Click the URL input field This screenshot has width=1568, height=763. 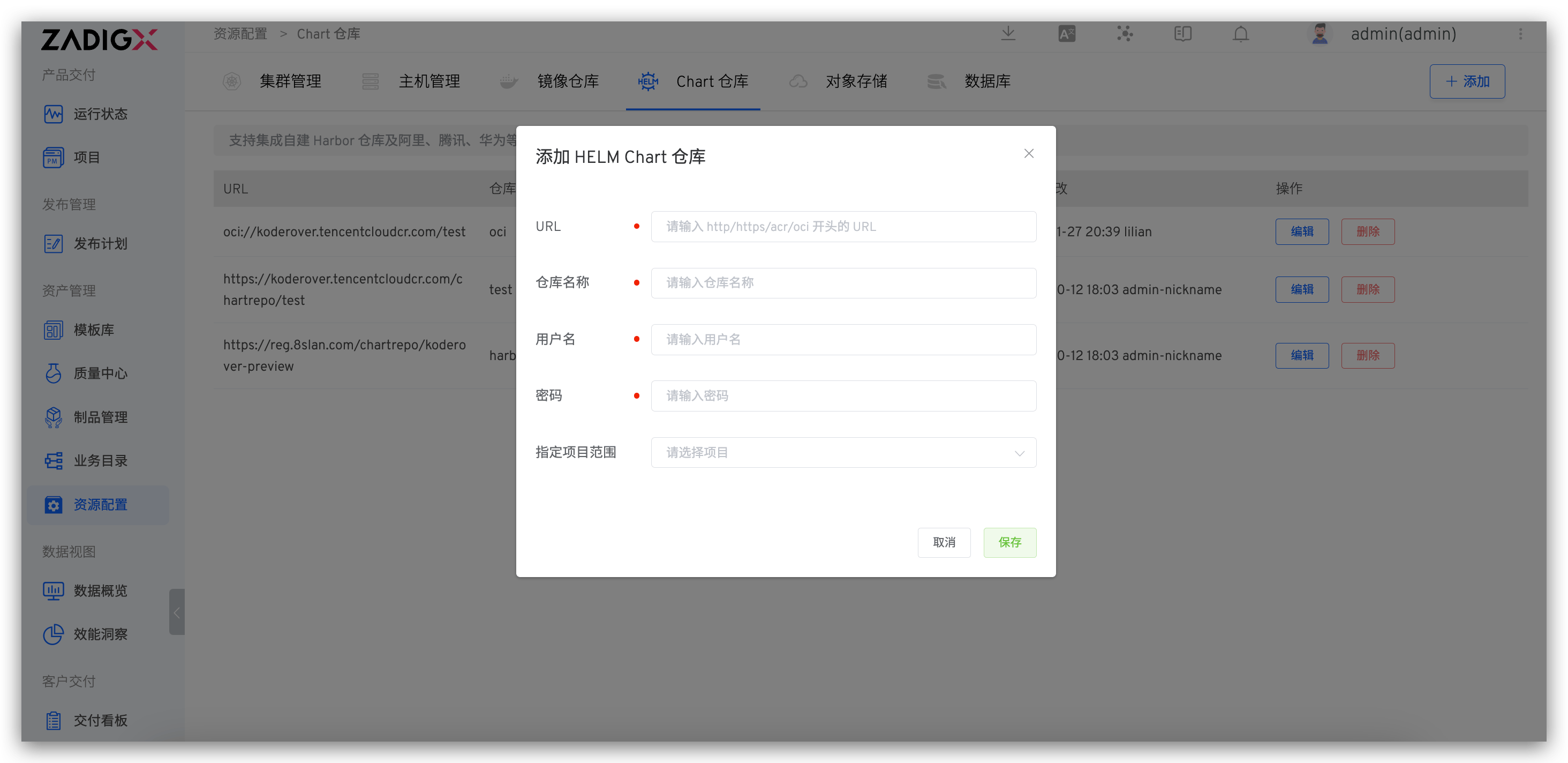843,227
